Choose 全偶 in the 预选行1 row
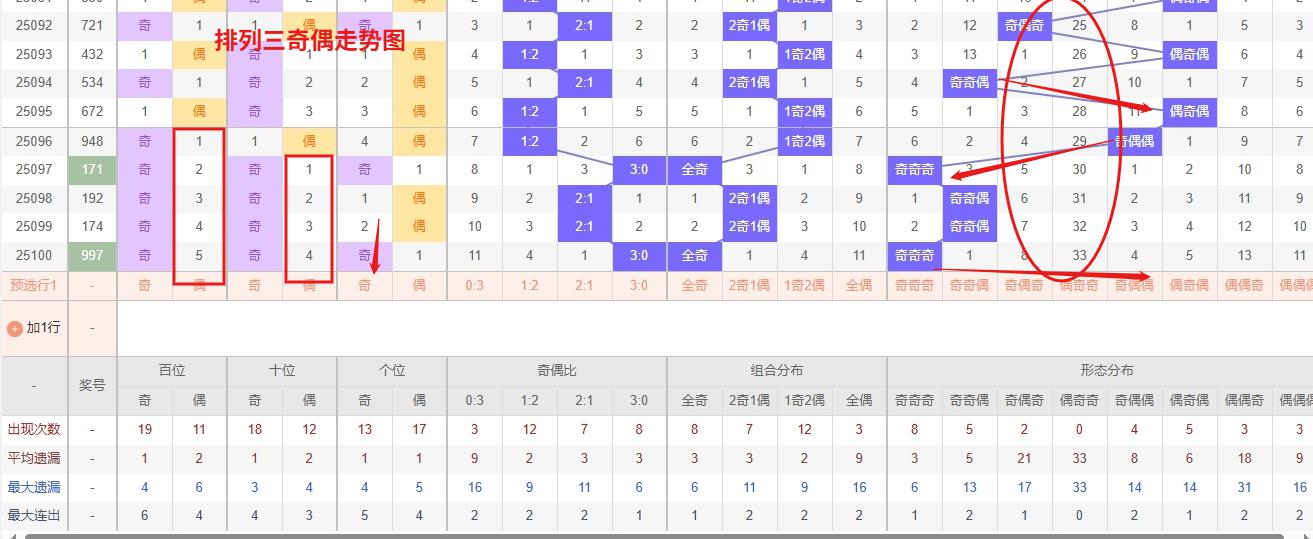 point(859,285)
